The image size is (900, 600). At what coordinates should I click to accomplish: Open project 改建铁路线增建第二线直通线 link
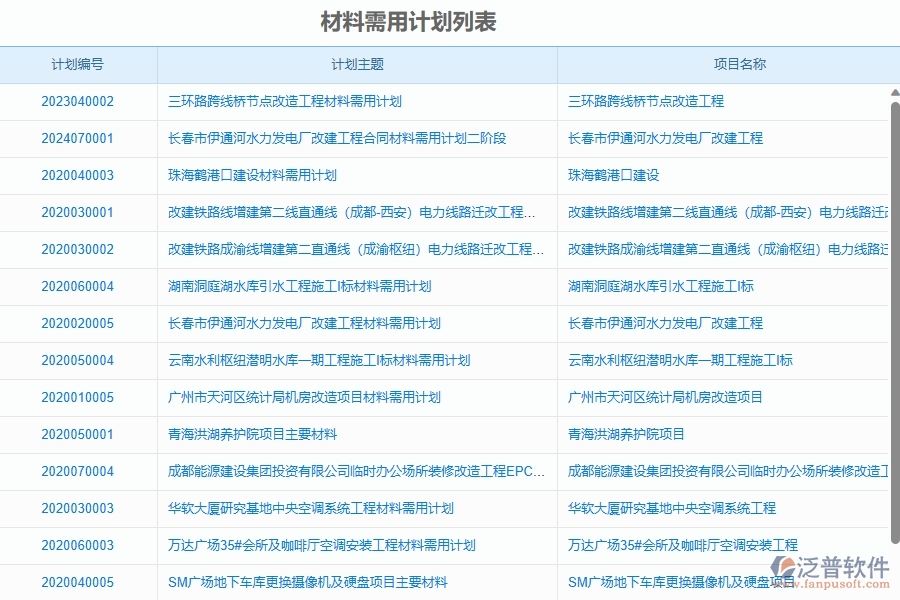[x=727, y=212]
